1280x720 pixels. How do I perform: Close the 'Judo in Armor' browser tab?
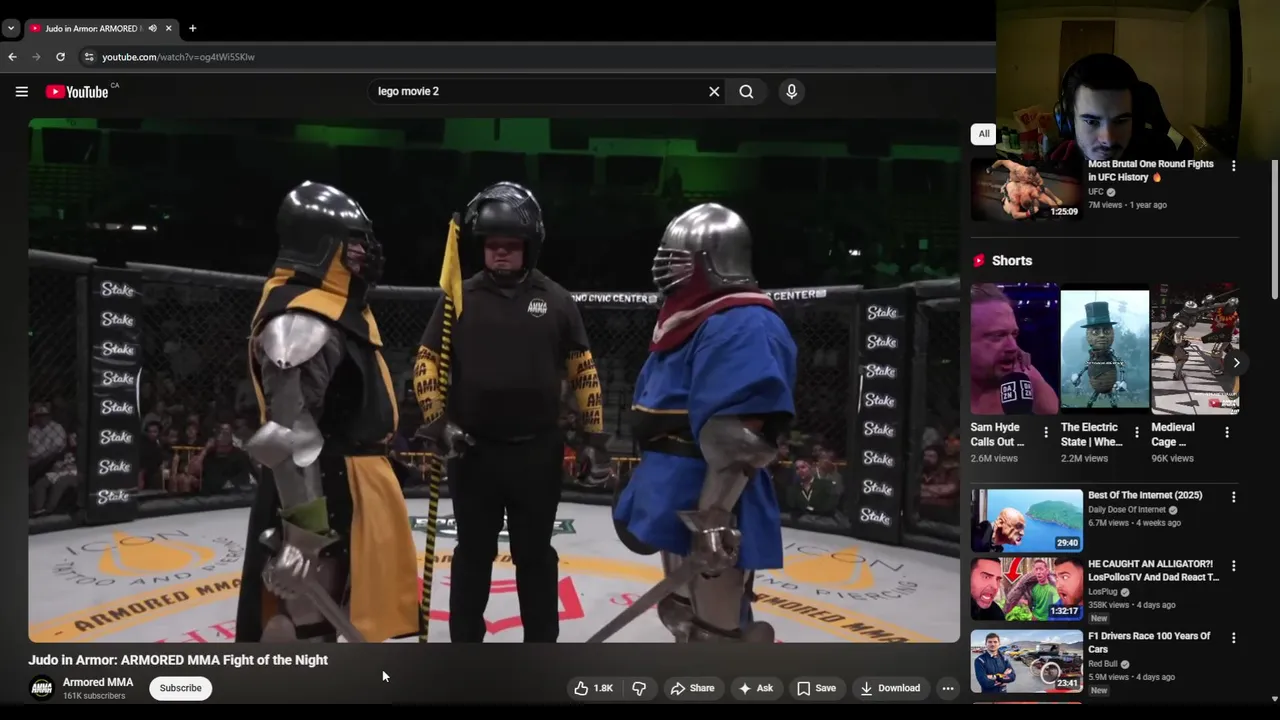point(169,28)
